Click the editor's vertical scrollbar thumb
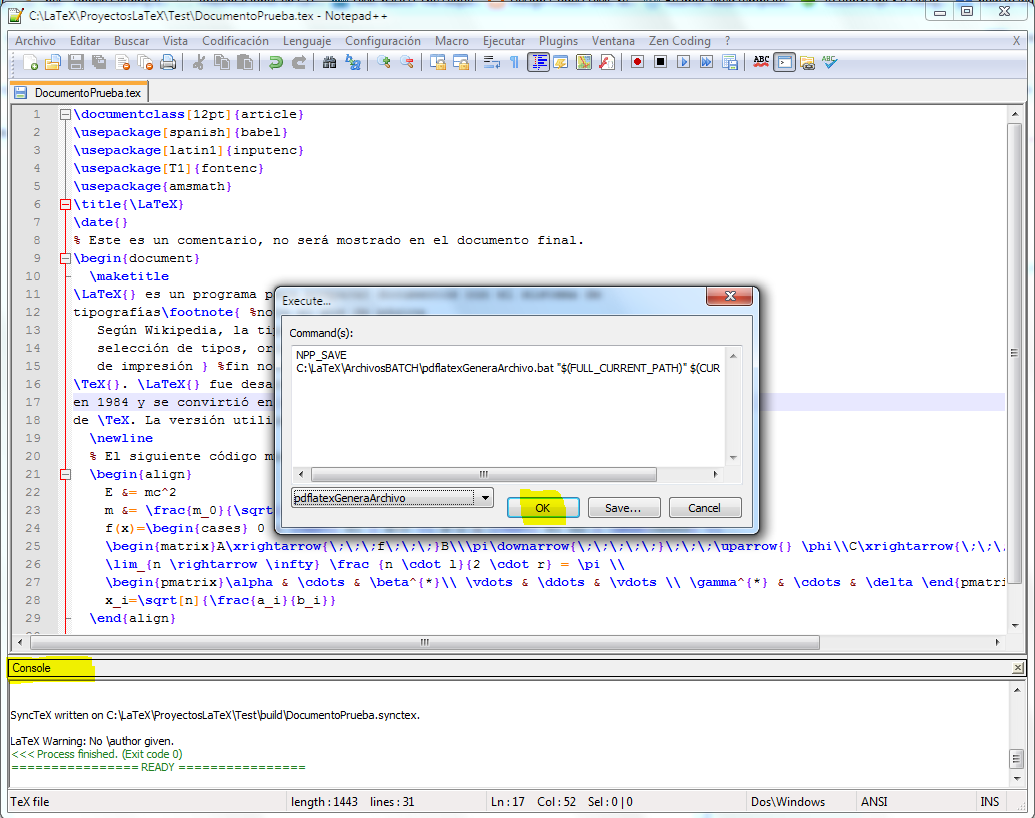 click(1015, 354)
